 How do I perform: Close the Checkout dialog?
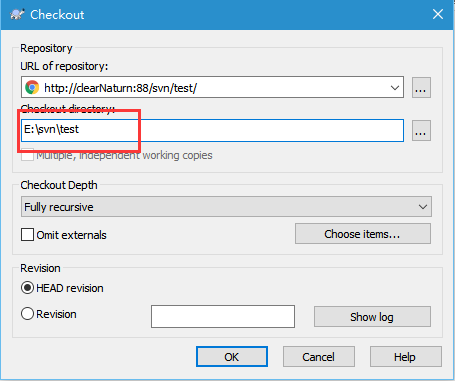click(x=438, y=14)
